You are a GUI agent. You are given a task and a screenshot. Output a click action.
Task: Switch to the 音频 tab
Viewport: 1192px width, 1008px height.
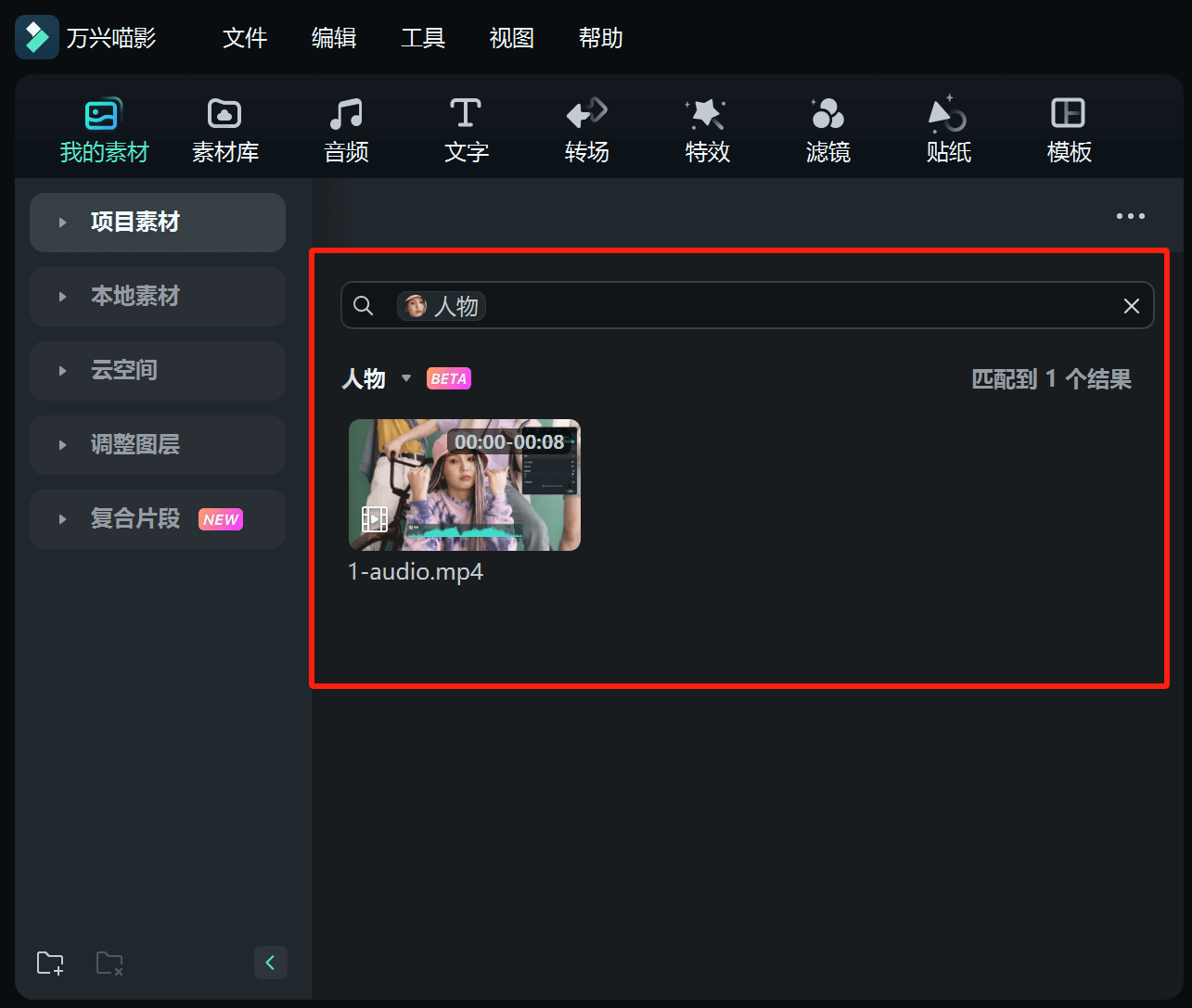pos(346,131)
